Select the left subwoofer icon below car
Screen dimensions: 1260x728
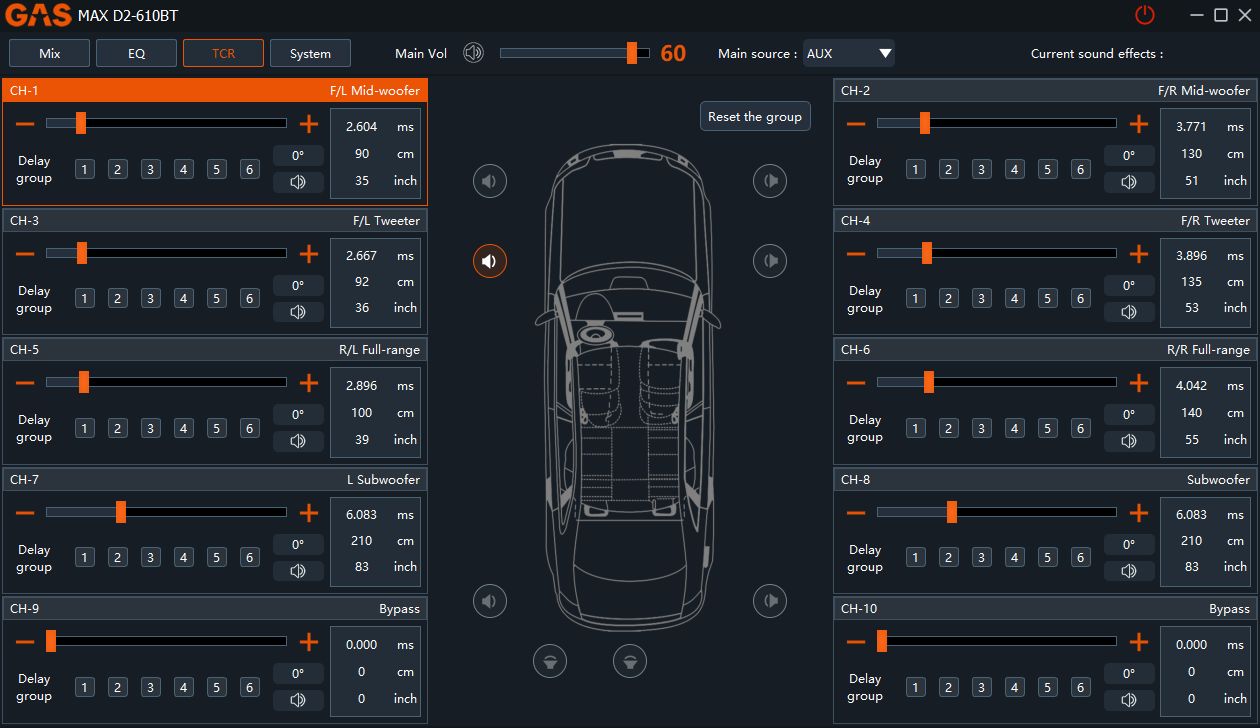(550, 660)
